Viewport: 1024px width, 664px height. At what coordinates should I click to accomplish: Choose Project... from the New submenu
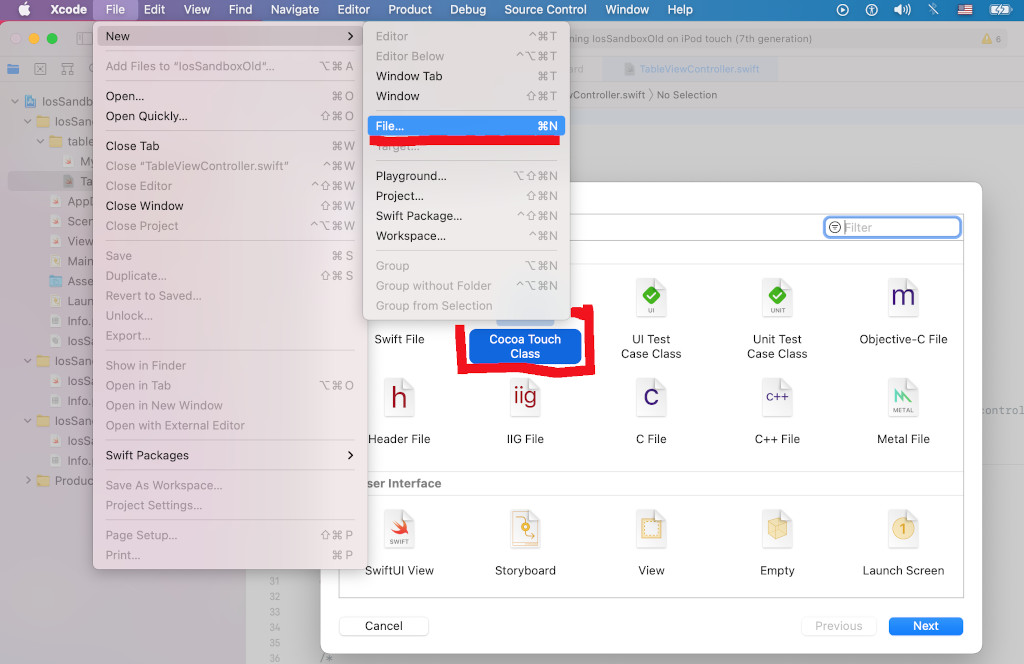pyautogui.click(x=466, y=196)
